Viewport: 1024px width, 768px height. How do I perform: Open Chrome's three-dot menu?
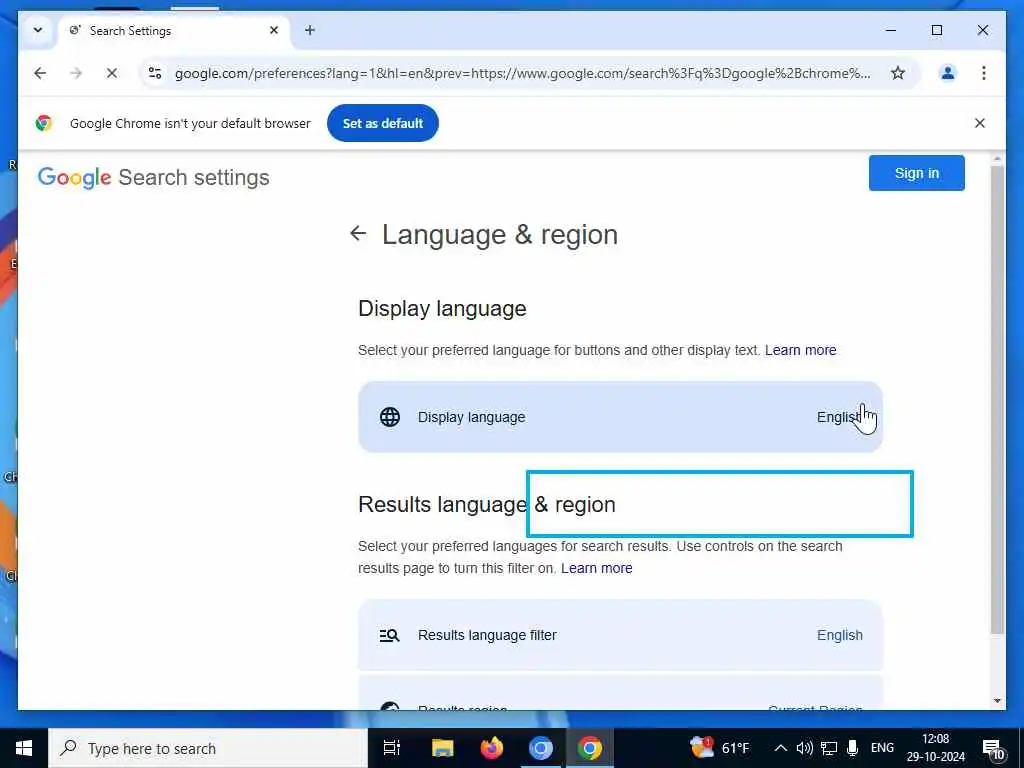point(984,73)
